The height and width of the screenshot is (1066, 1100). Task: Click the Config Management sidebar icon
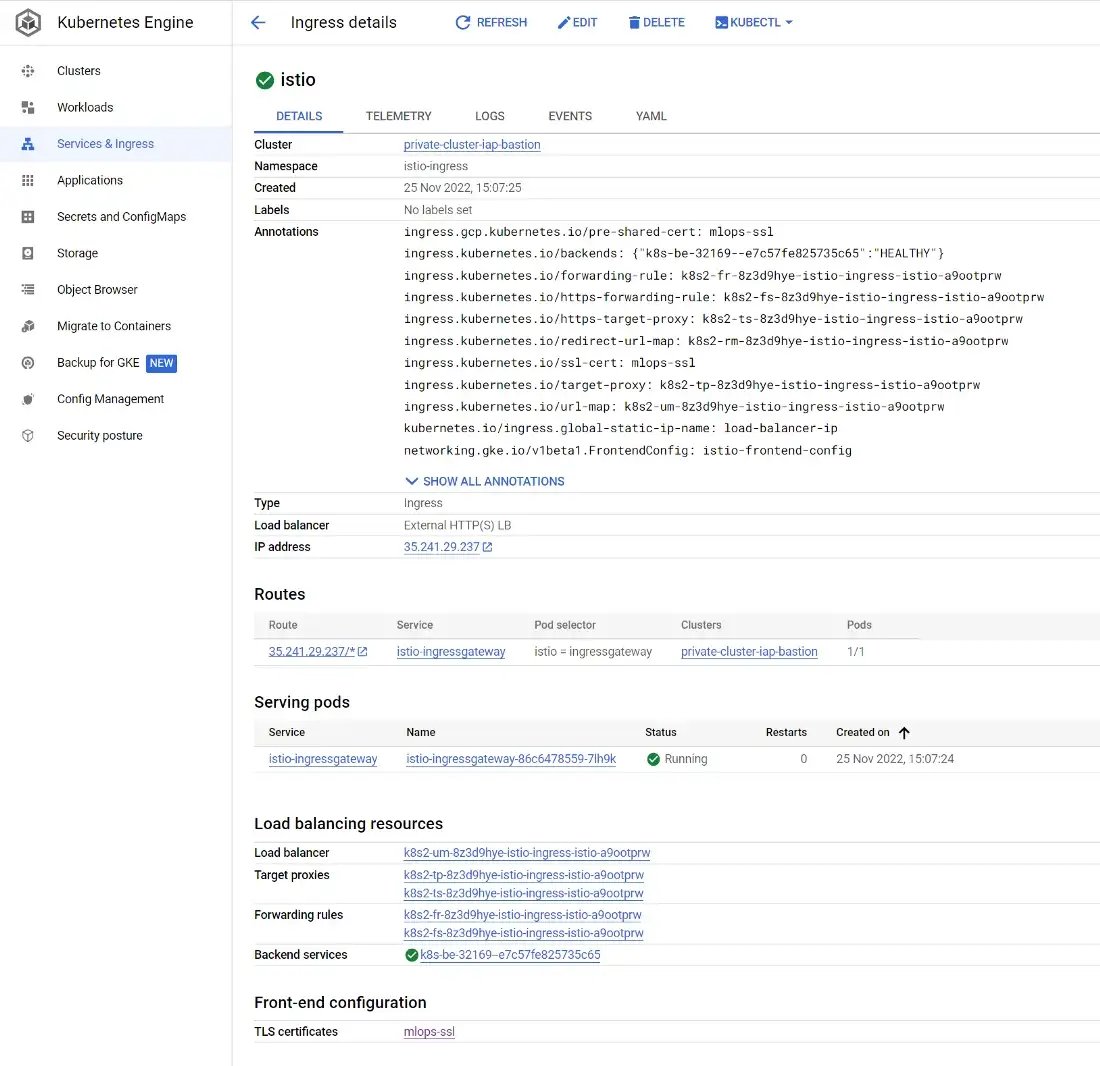click(28, 399)
